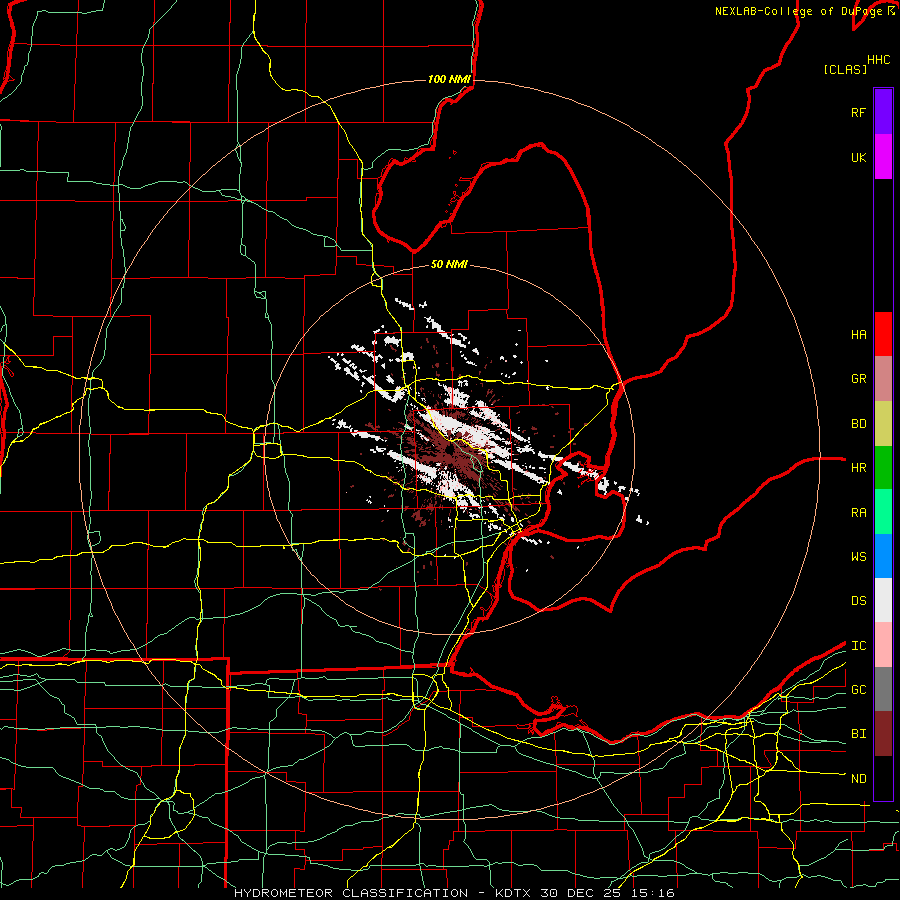Click the light pink IC legend swatch
This screenshot has width=900, height=900.
883,645
